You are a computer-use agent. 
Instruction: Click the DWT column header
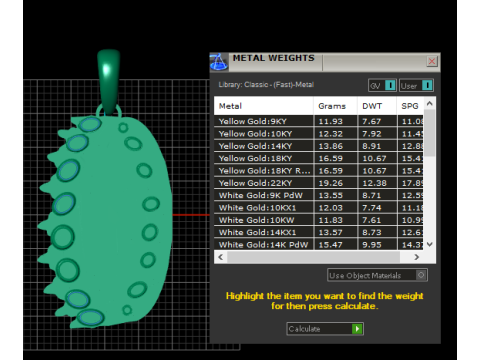(x=377, y=106)
